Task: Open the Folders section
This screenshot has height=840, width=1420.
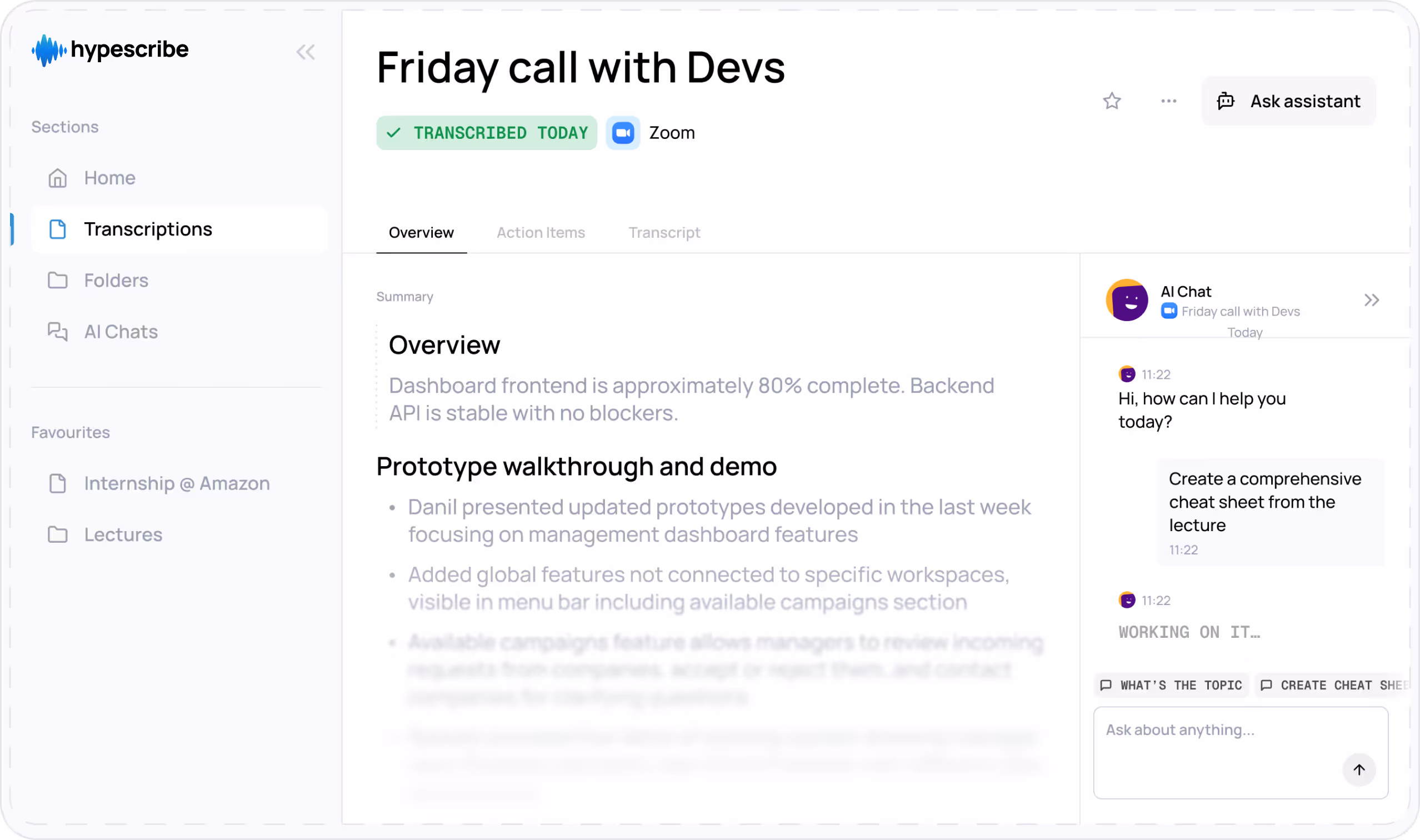Action: (x=116, y=281)
